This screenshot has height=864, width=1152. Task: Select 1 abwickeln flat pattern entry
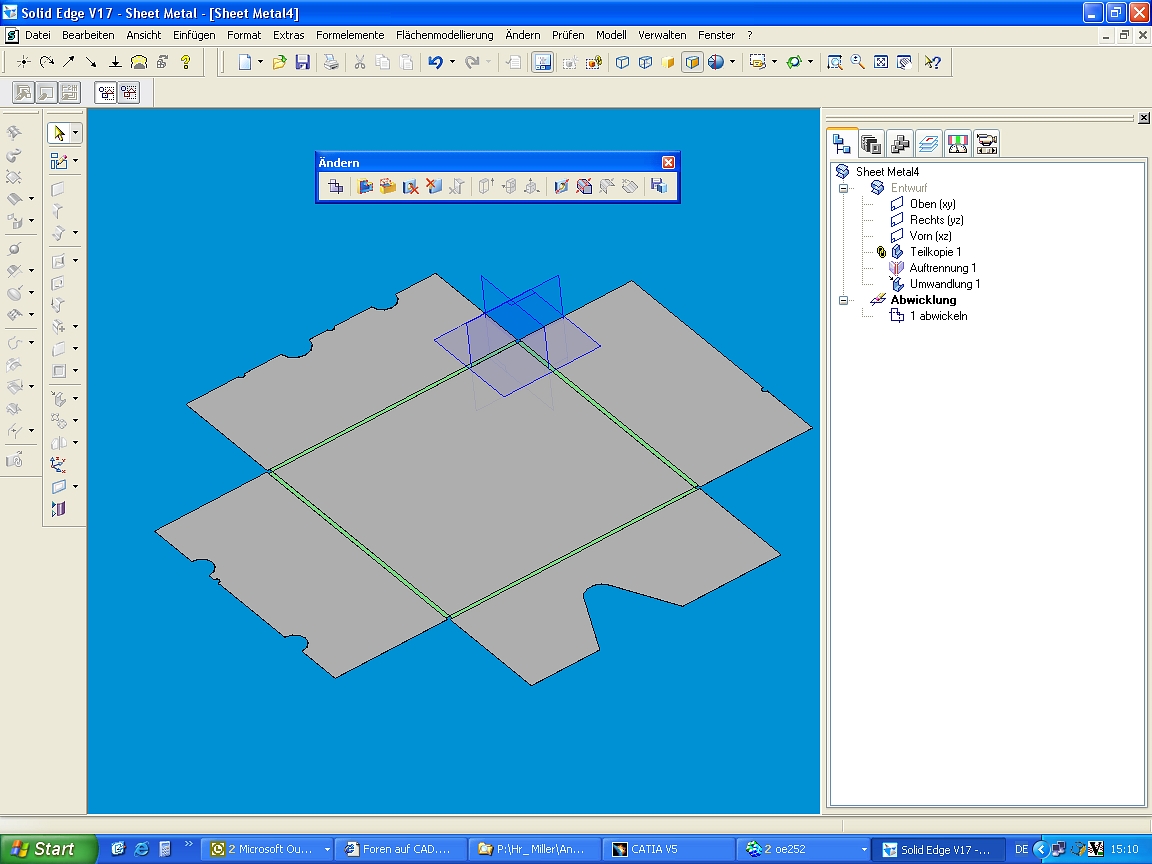(938, 316)
